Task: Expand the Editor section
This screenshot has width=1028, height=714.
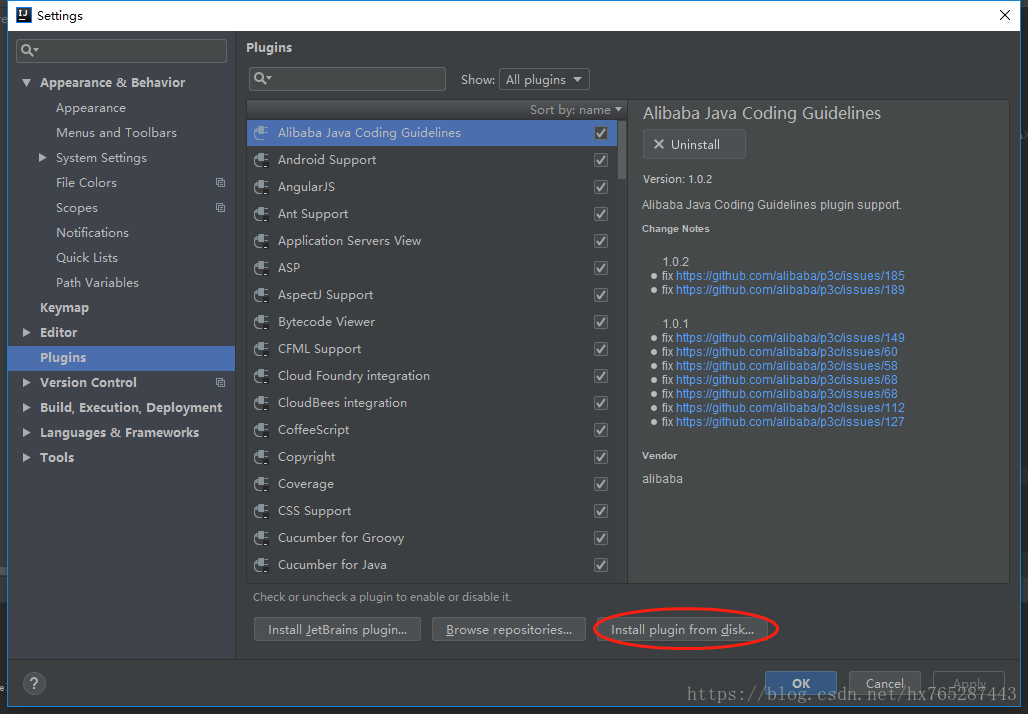Action: [26, 332]
